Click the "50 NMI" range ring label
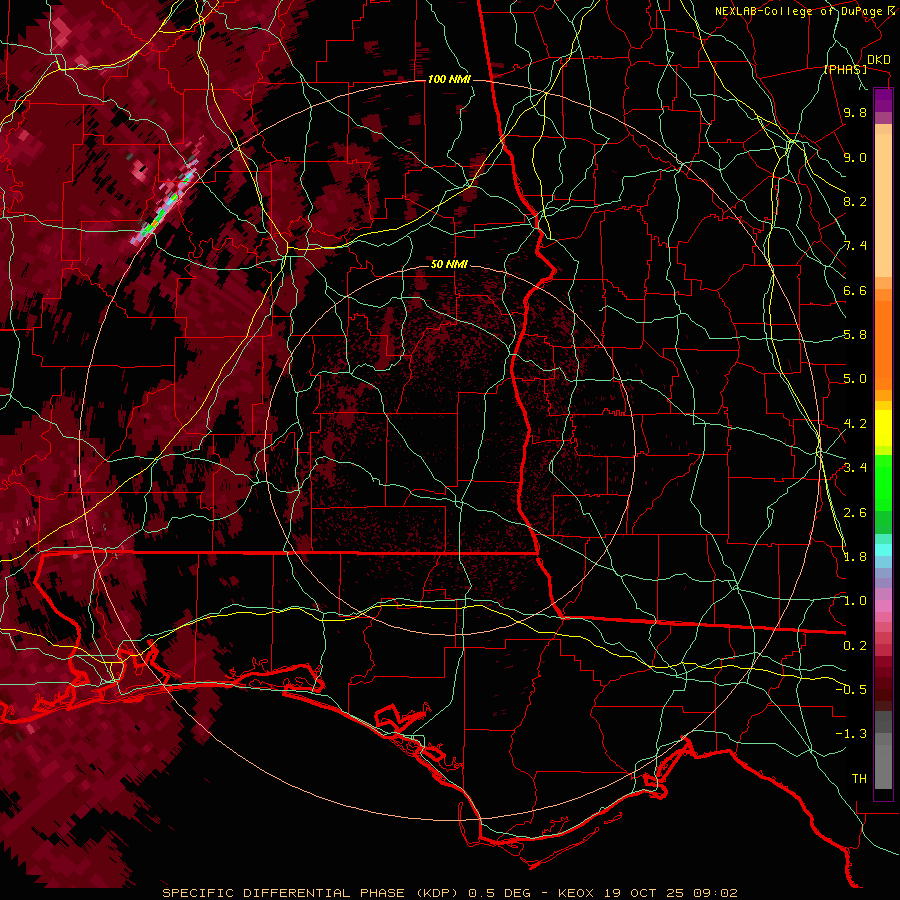900x900 pixels. point(449,264)
